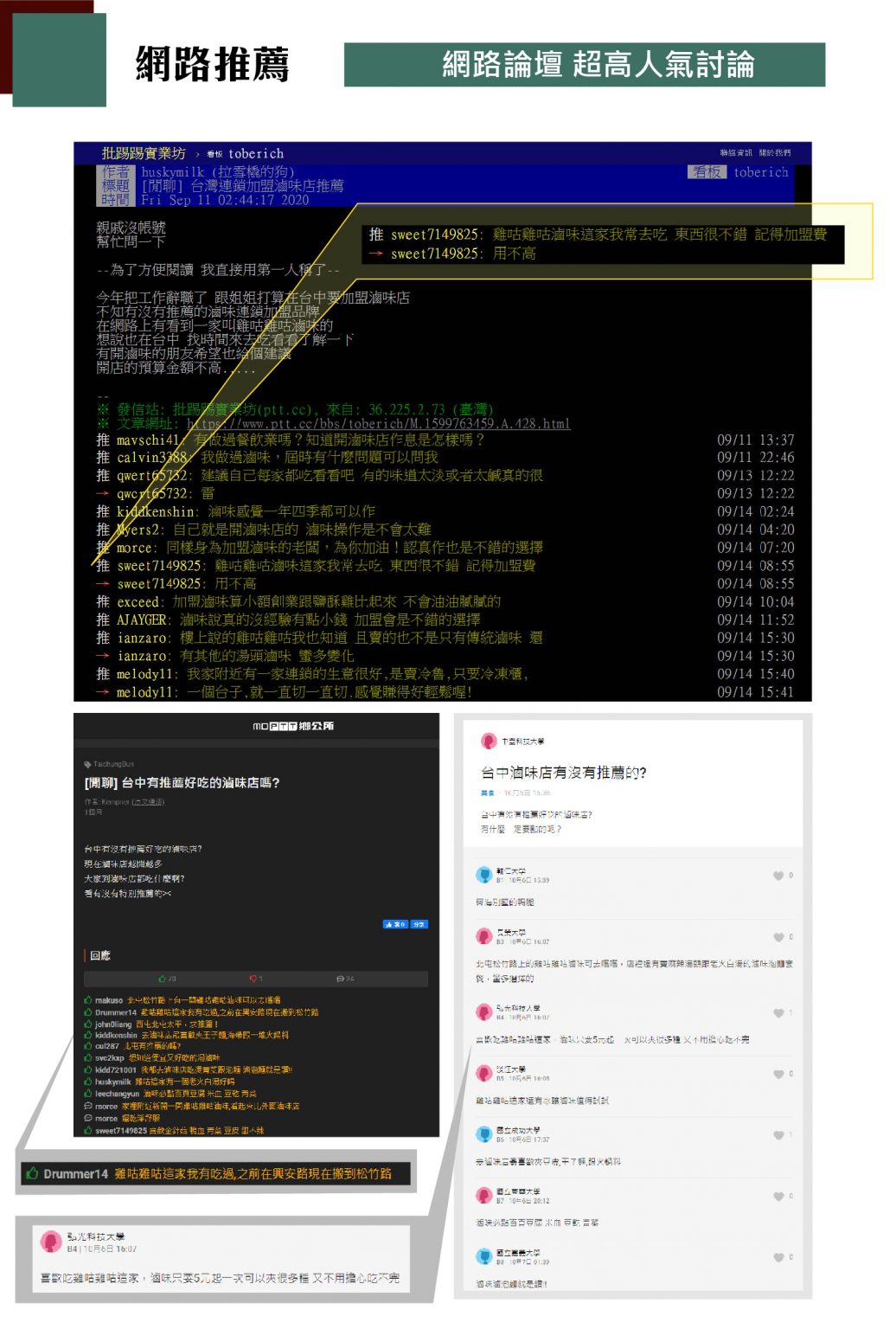896x1329 pixels.
Task: Click thumbs-up icon beside kidd721001 comment
Action: tap(88, 1069)
